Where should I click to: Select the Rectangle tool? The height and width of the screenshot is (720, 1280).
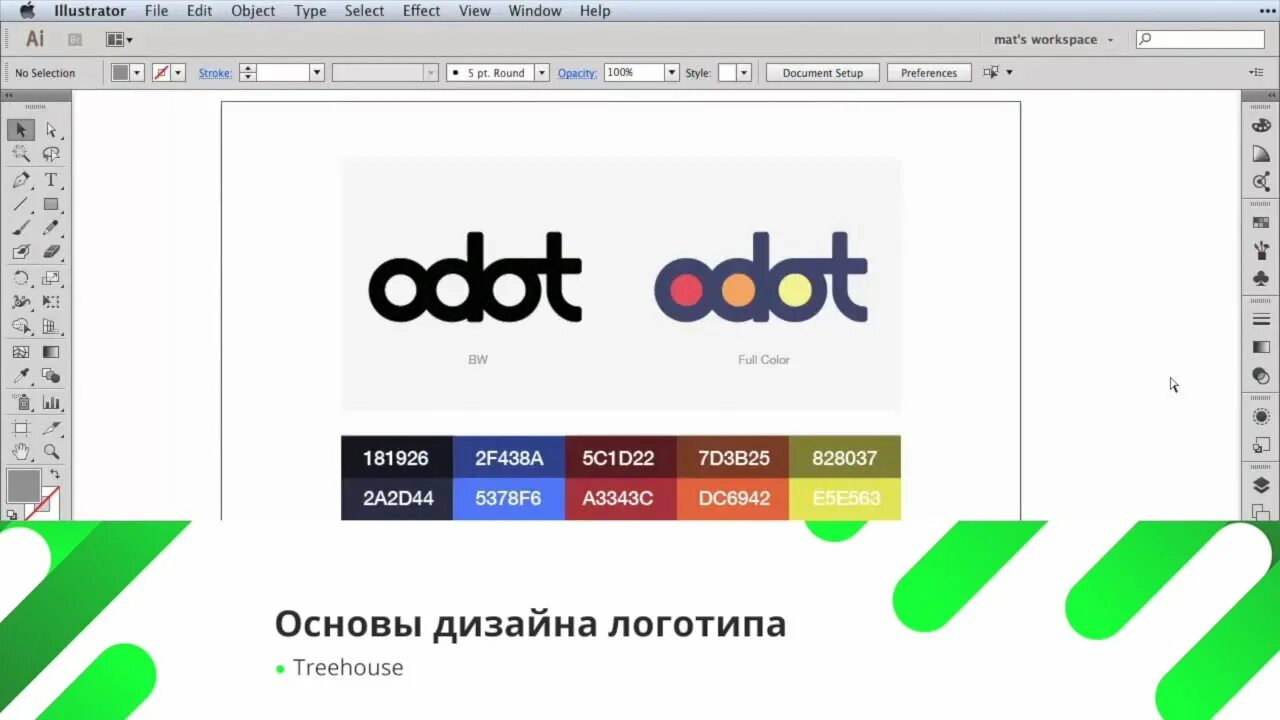(x=51, y=204)
